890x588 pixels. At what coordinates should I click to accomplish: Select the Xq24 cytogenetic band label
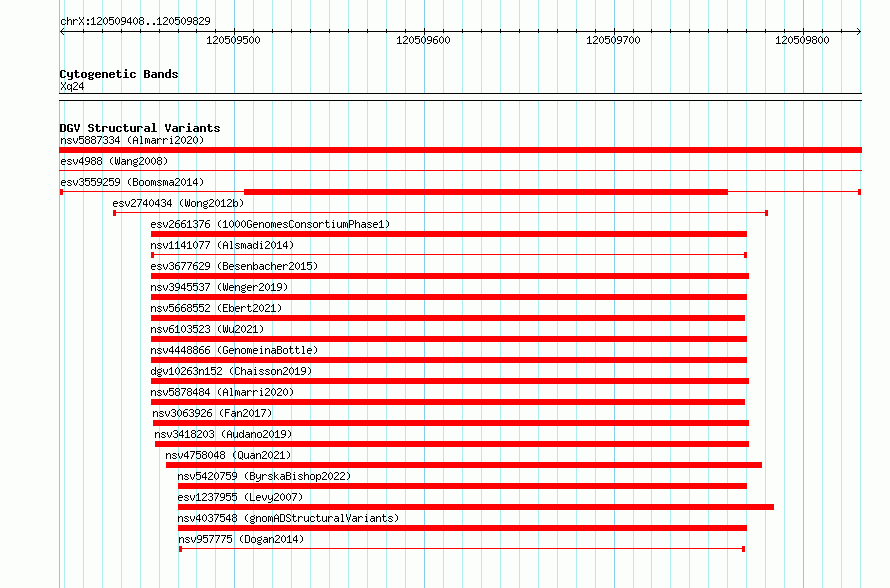72,86
